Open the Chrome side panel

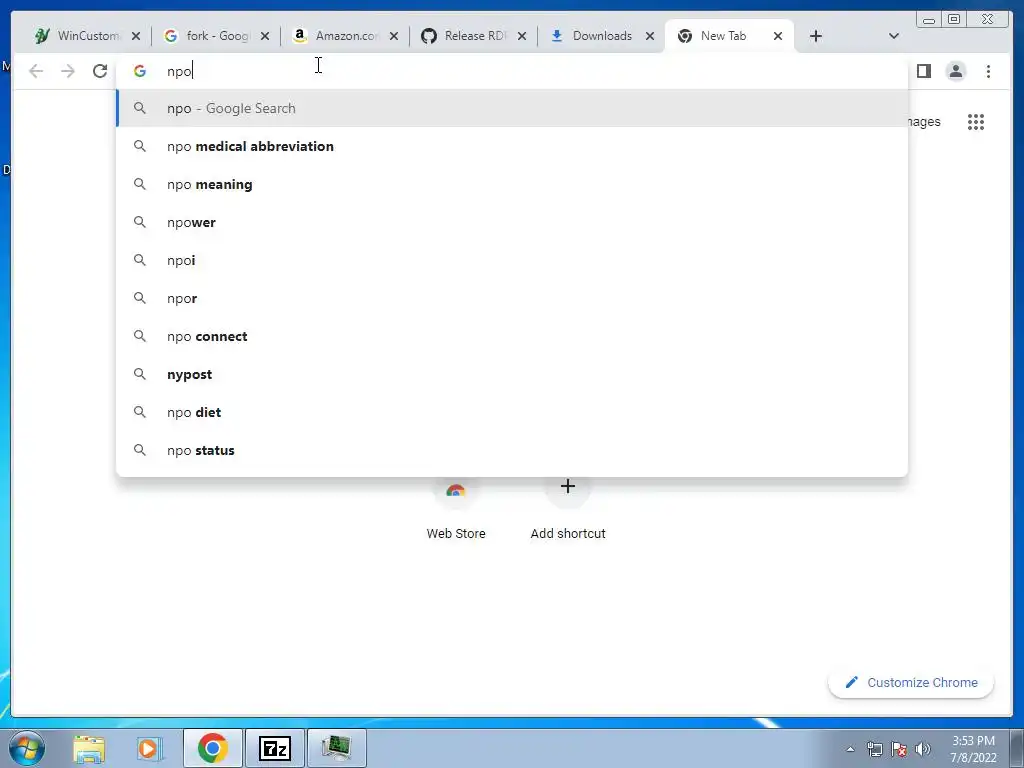(x=923, y=71)
